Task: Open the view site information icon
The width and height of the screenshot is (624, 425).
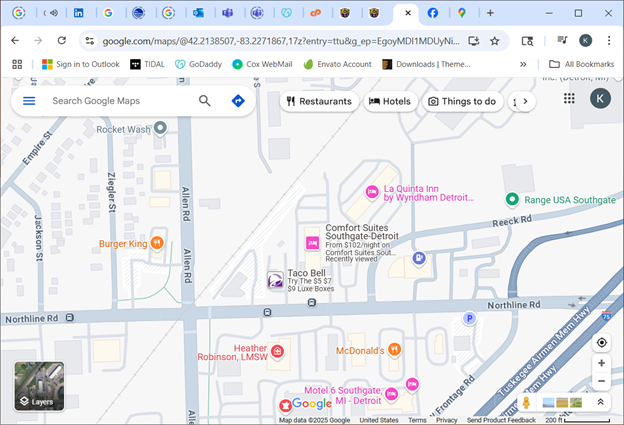Action: [x=90, y=41]
